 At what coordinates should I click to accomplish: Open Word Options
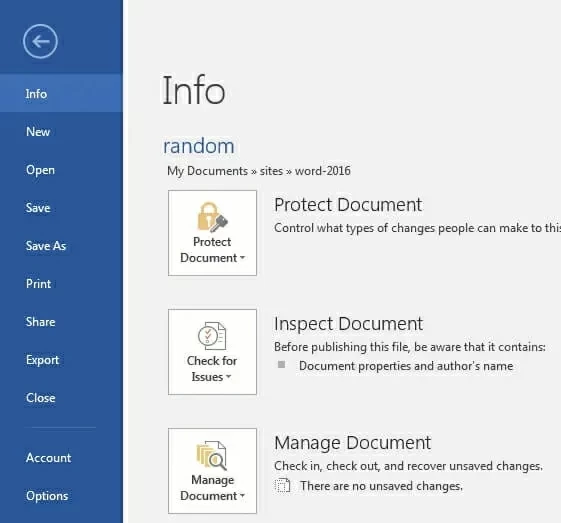click(x=61, y=496)
